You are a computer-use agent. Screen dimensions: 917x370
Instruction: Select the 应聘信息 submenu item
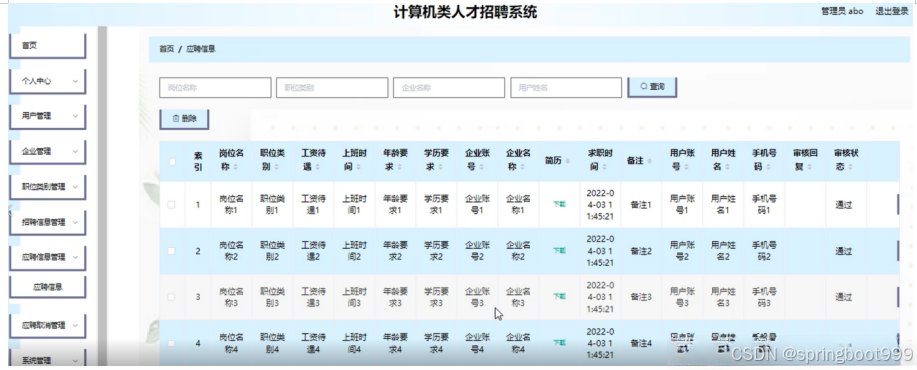point(48,287)
